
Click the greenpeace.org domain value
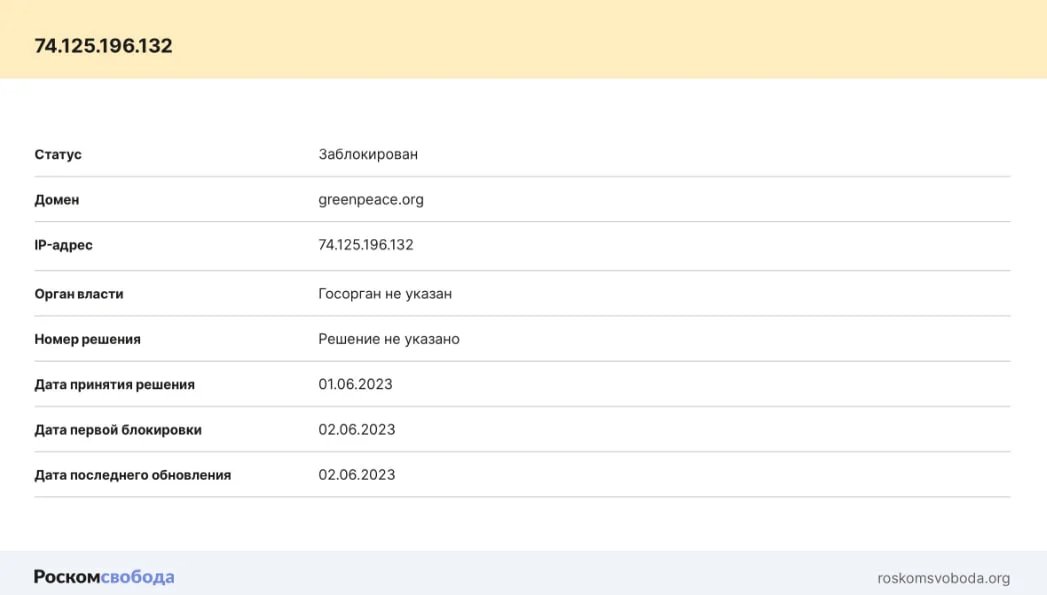(x=370, y=199)
